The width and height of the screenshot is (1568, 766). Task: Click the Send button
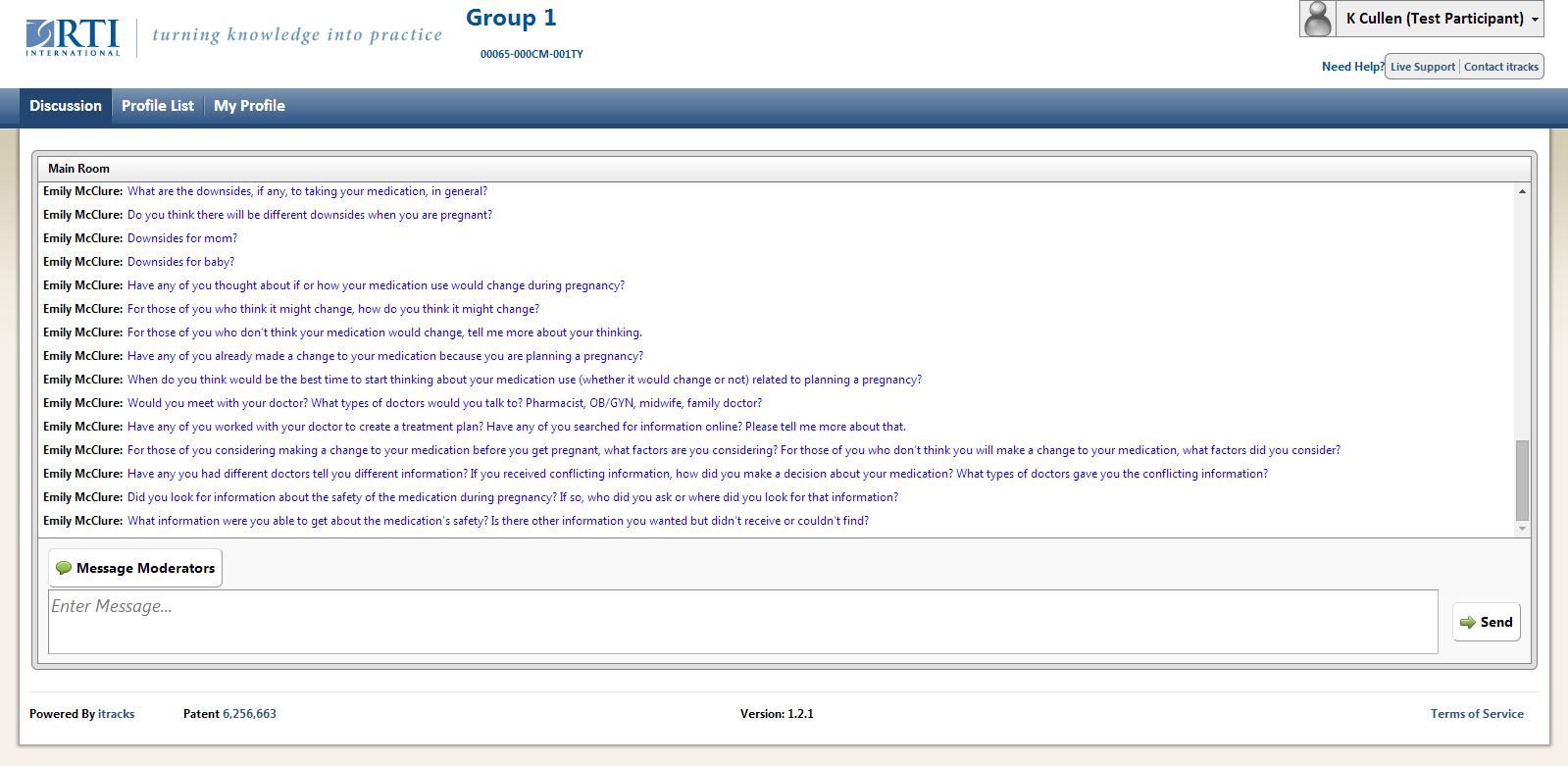coord(1487,622)
